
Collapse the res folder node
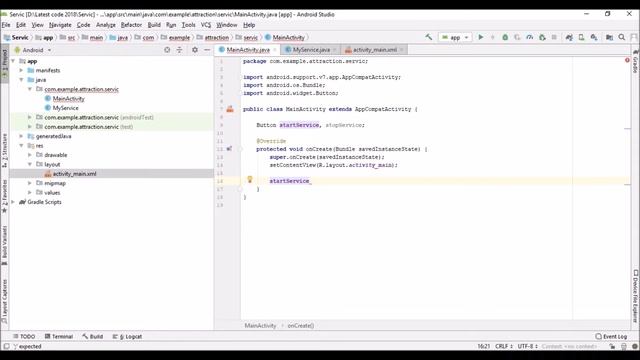(21, 145)
